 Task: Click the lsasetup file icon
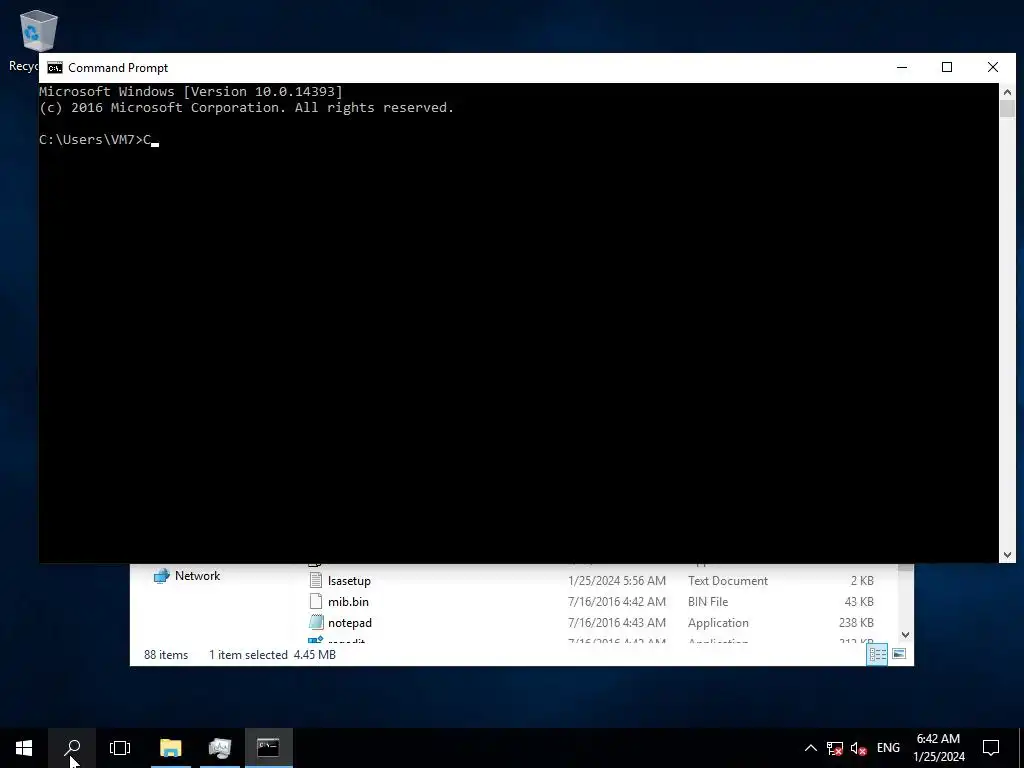[316, 580]
